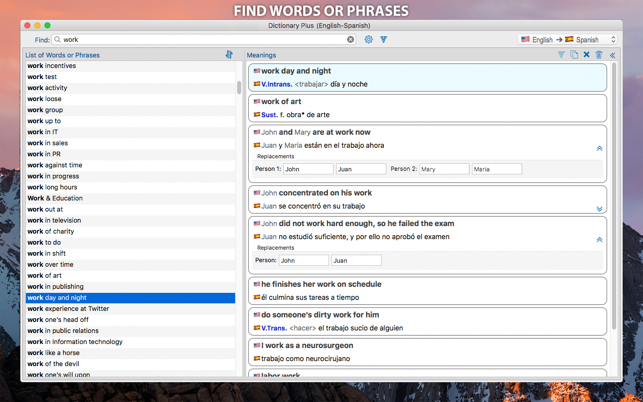Image resolution: width=643 pixels, height=402 pixels.
Task: Click the blue X icon in Meanings header
Action: [586, 55]
